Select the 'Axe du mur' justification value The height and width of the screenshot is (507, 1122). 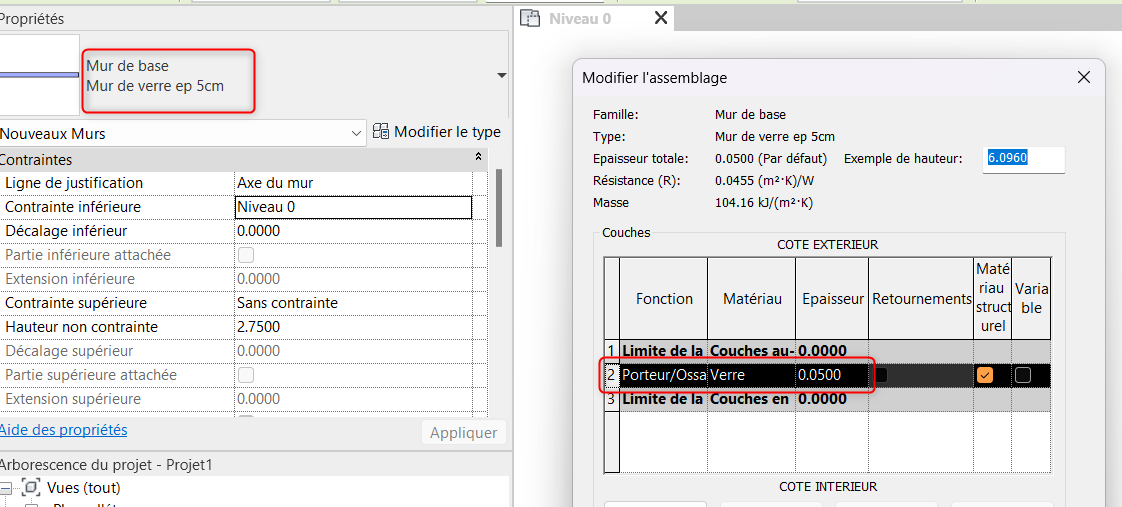(353, 183)
